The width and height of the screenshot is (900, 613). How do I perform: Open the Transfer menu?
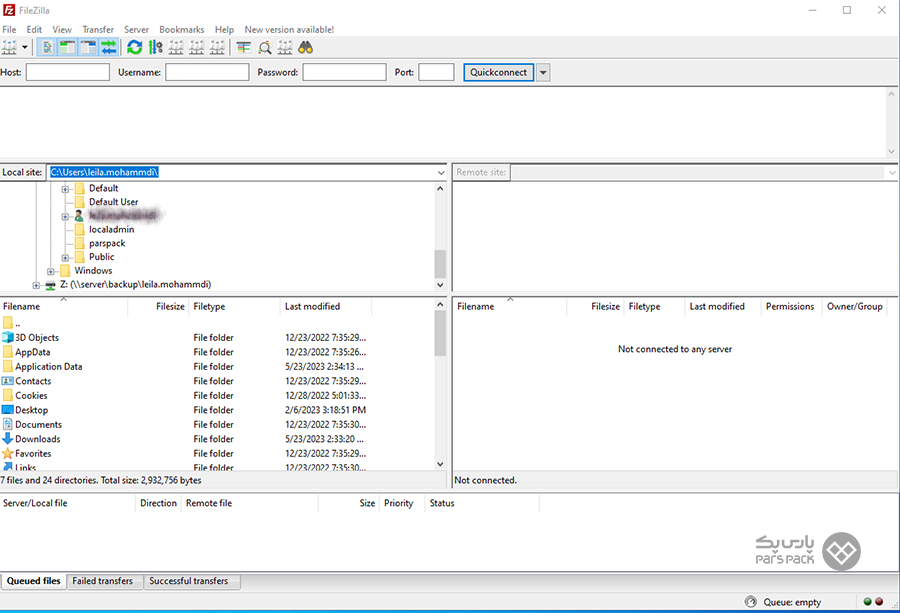pyautogui.click(x=98, y=29)
